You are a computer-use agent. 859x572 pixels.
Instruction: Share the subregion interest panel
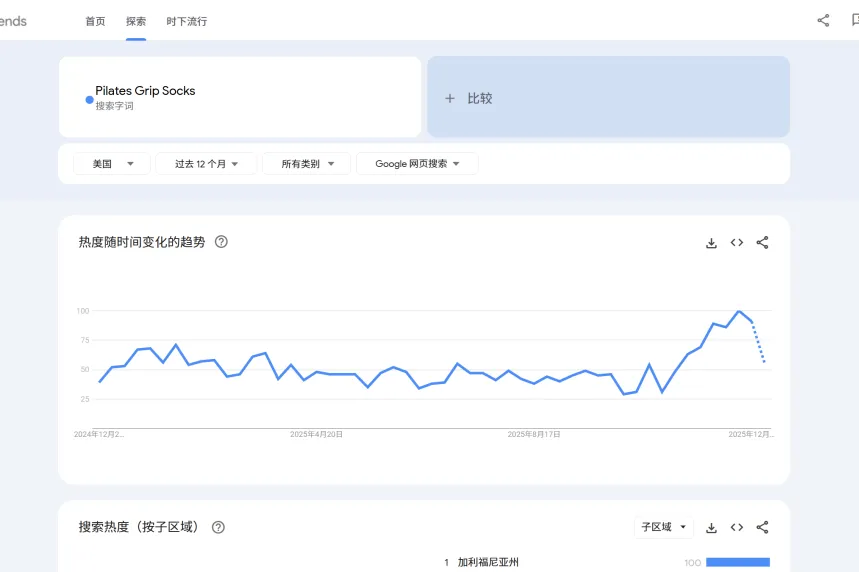coord(762,528)
